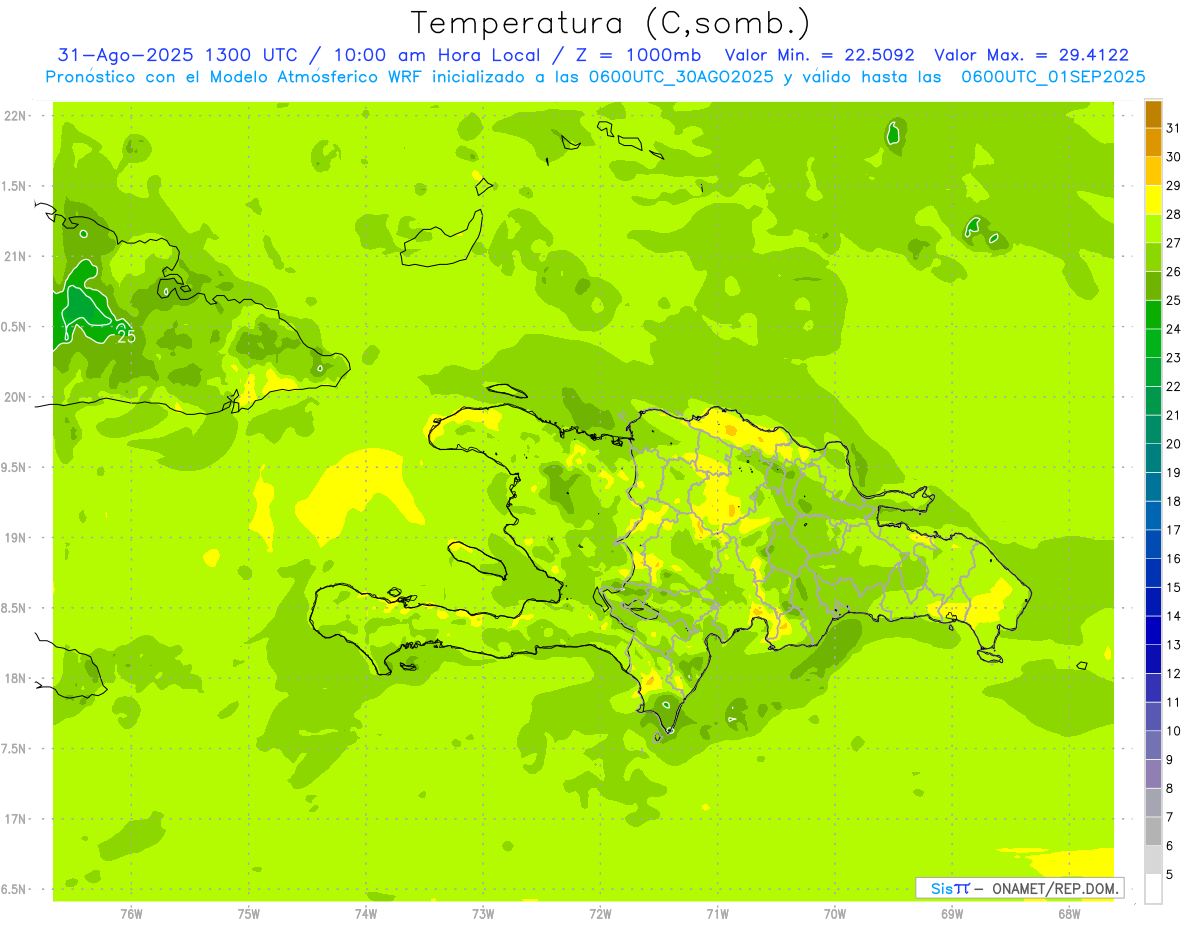
Task: Select the 12–13 °C dark blue colorbar swatch
Action: 1153,660
